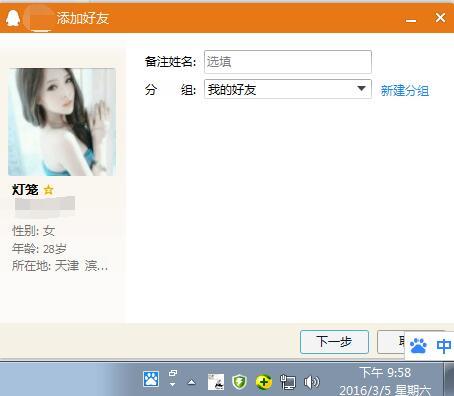
Task: Click the small window-switch icon in taskbar
Action: 173,378
